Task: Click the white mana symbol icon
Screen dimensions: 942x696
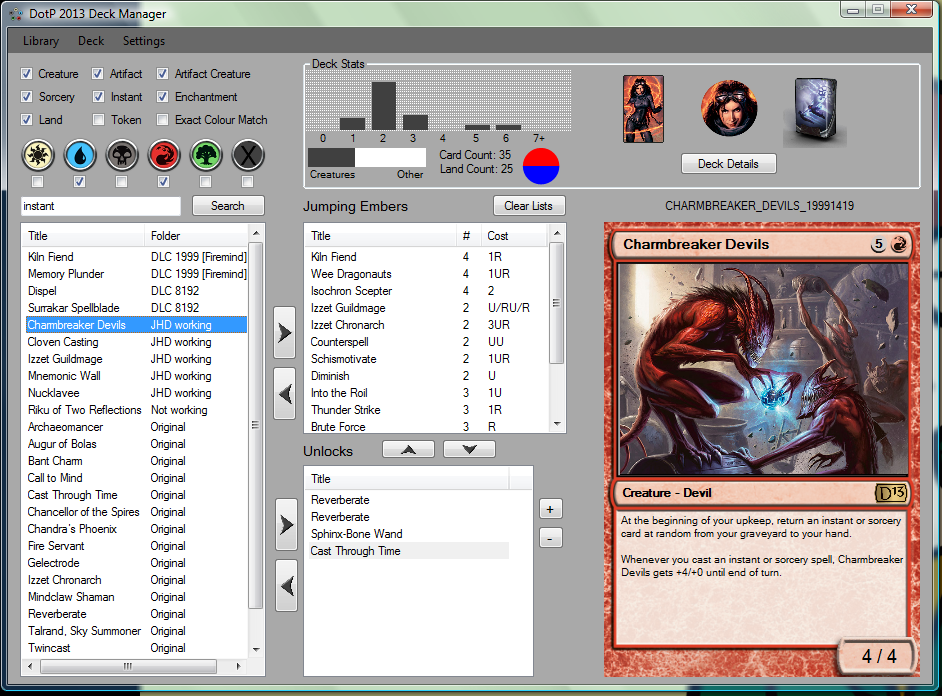Action: (x=37, y=155)
